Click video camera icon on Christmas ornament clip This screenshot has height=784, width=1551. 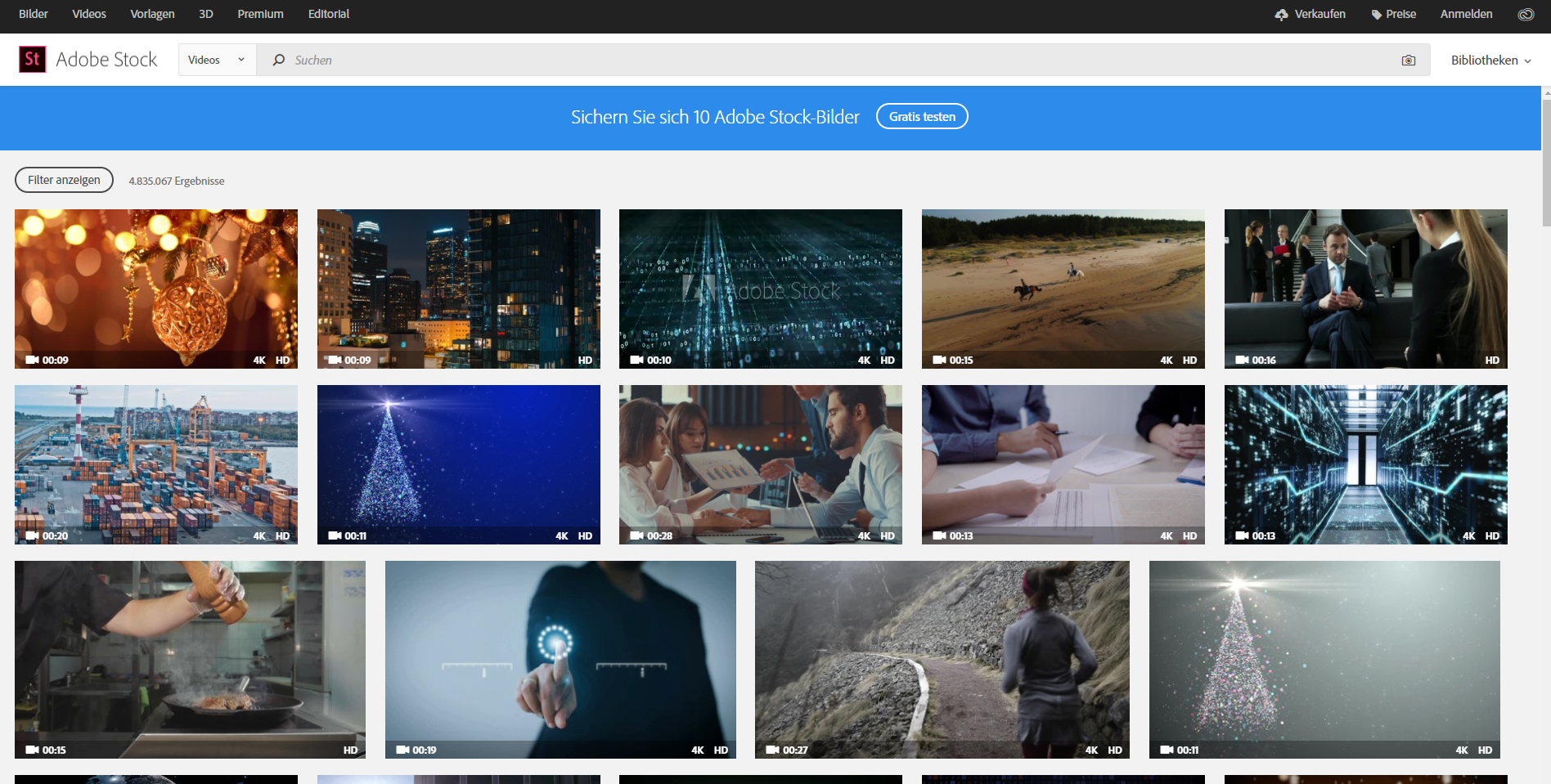(x=33, y=360)
